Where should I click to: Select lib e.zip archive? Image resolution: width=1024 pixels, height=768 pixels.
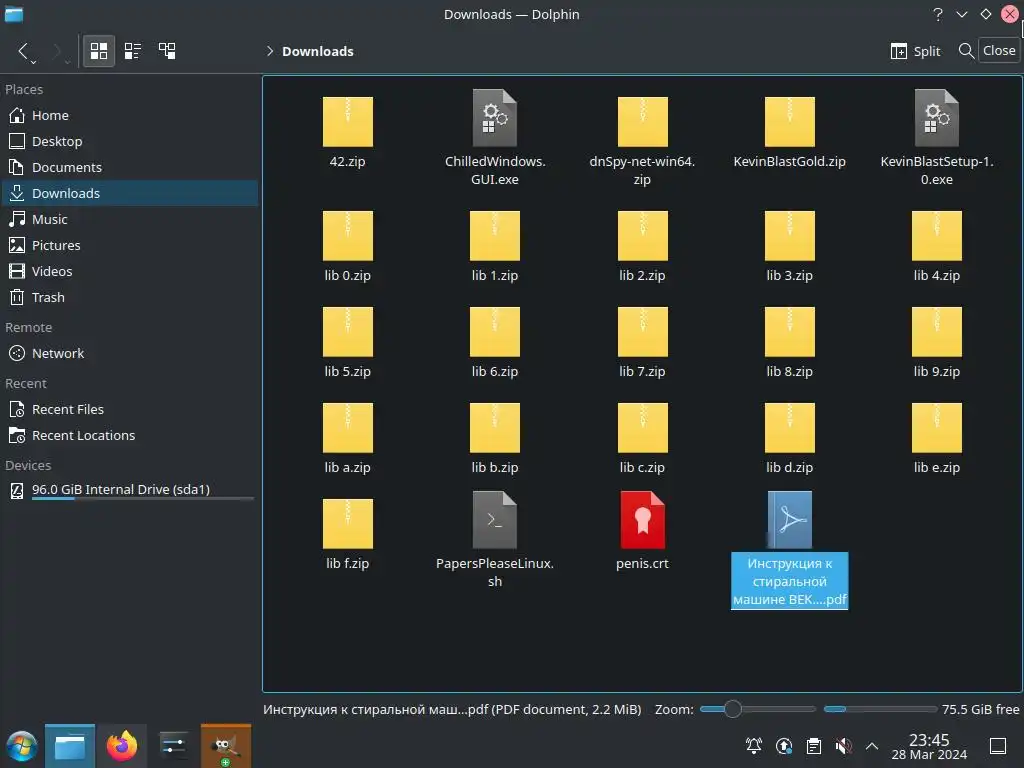(x=936, y=428)
